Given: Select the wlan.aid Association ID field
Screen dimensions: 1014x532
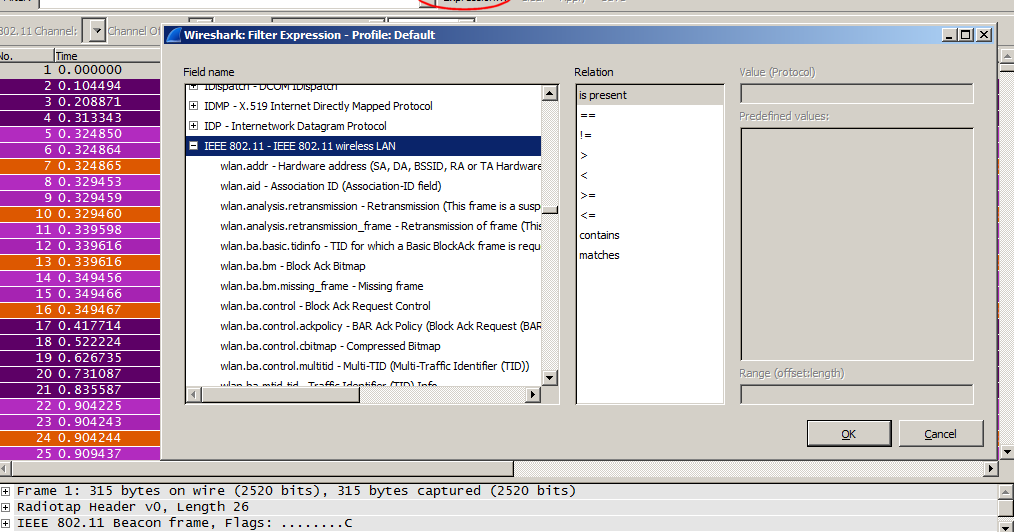Looking at the screenshot, I should tap(330, 186).
